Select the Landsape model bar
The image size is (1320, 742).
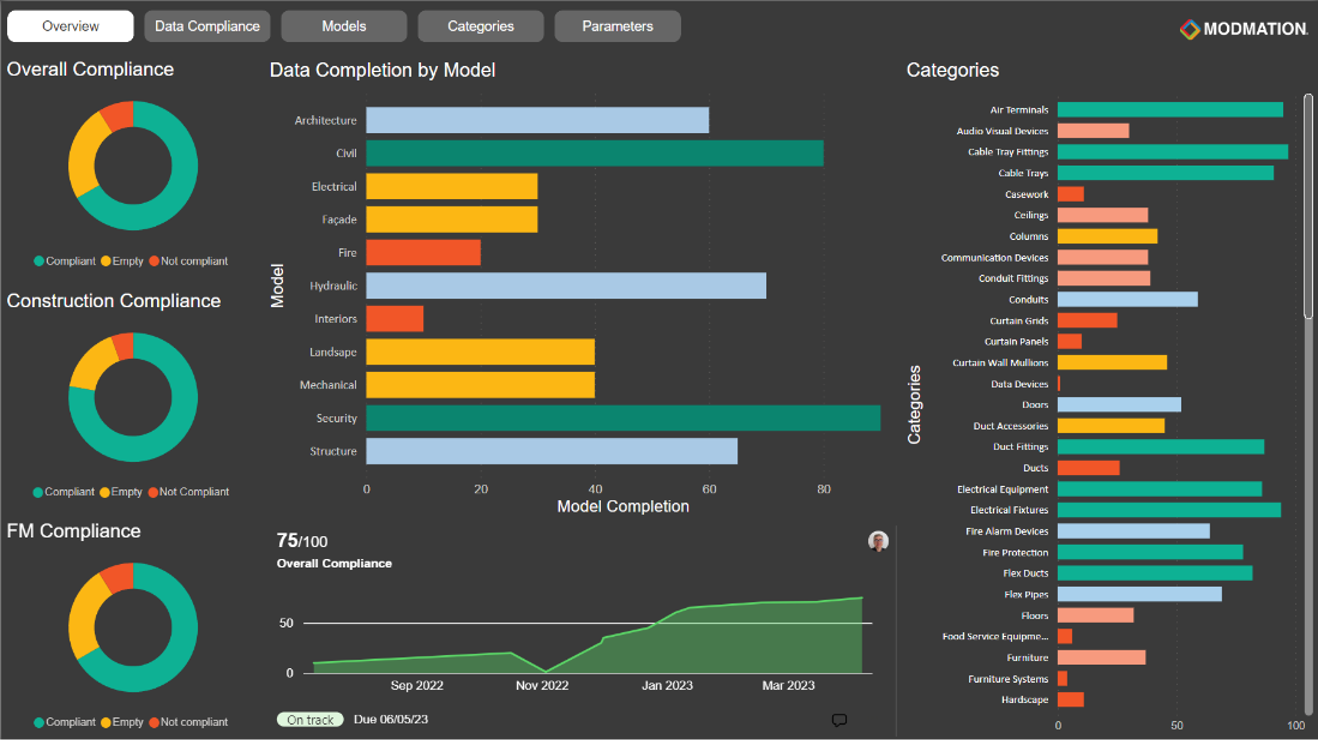[x=480, y=352]
